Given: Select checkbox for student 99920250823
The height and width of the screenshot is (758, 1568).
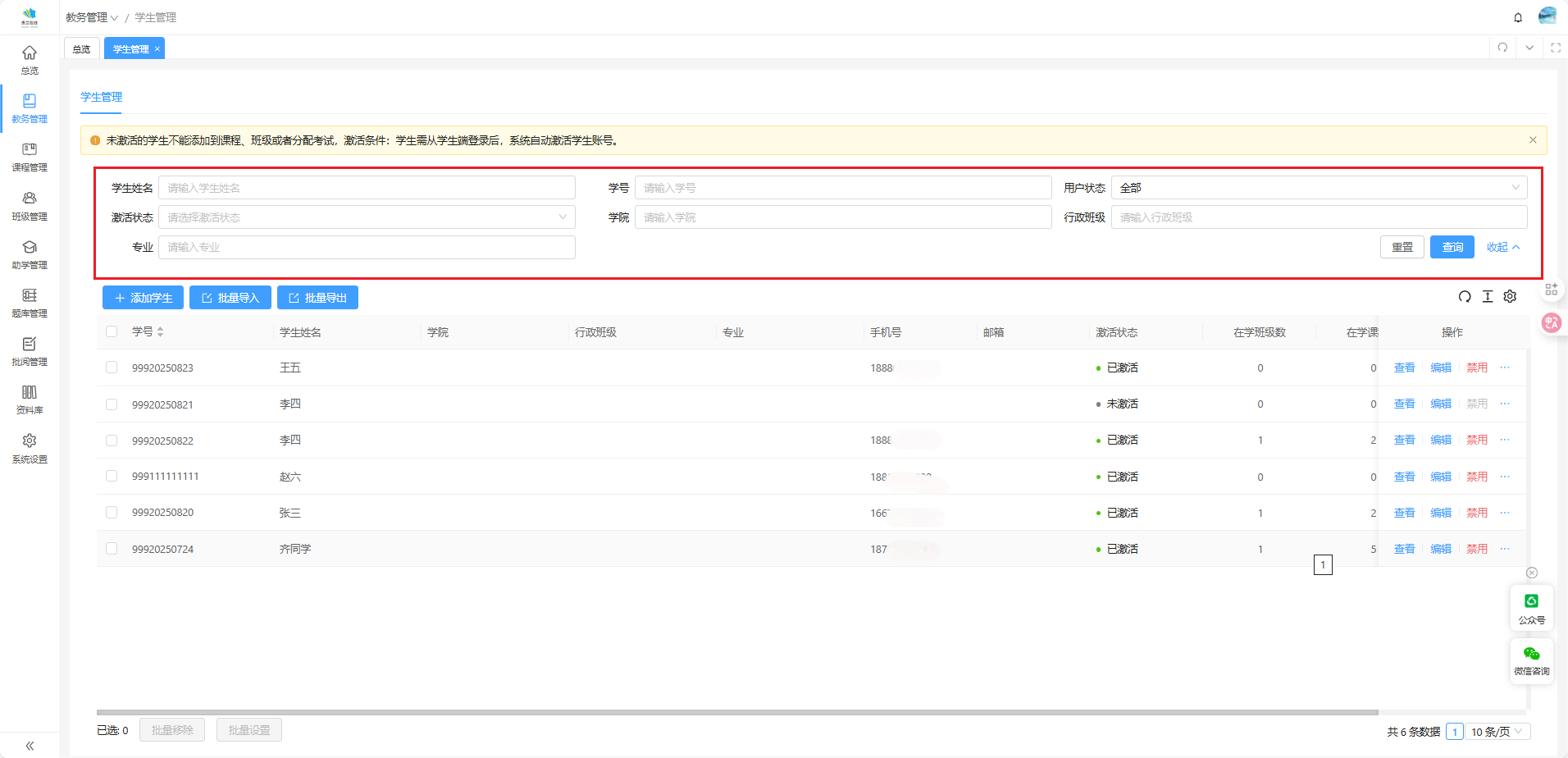Looking at the screenshot, I should click(x=112, y=368).
